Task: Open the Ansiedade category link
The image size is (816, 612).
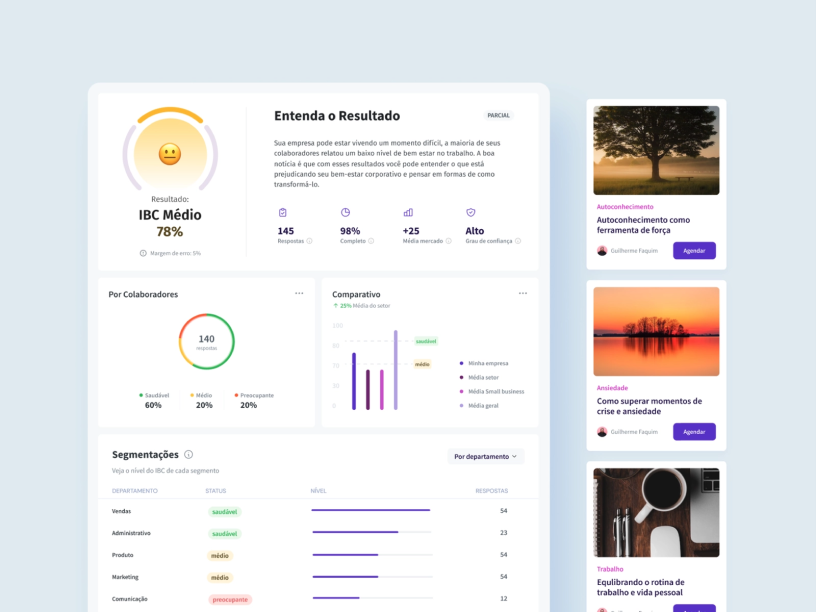Action: (x=613, y=388)
